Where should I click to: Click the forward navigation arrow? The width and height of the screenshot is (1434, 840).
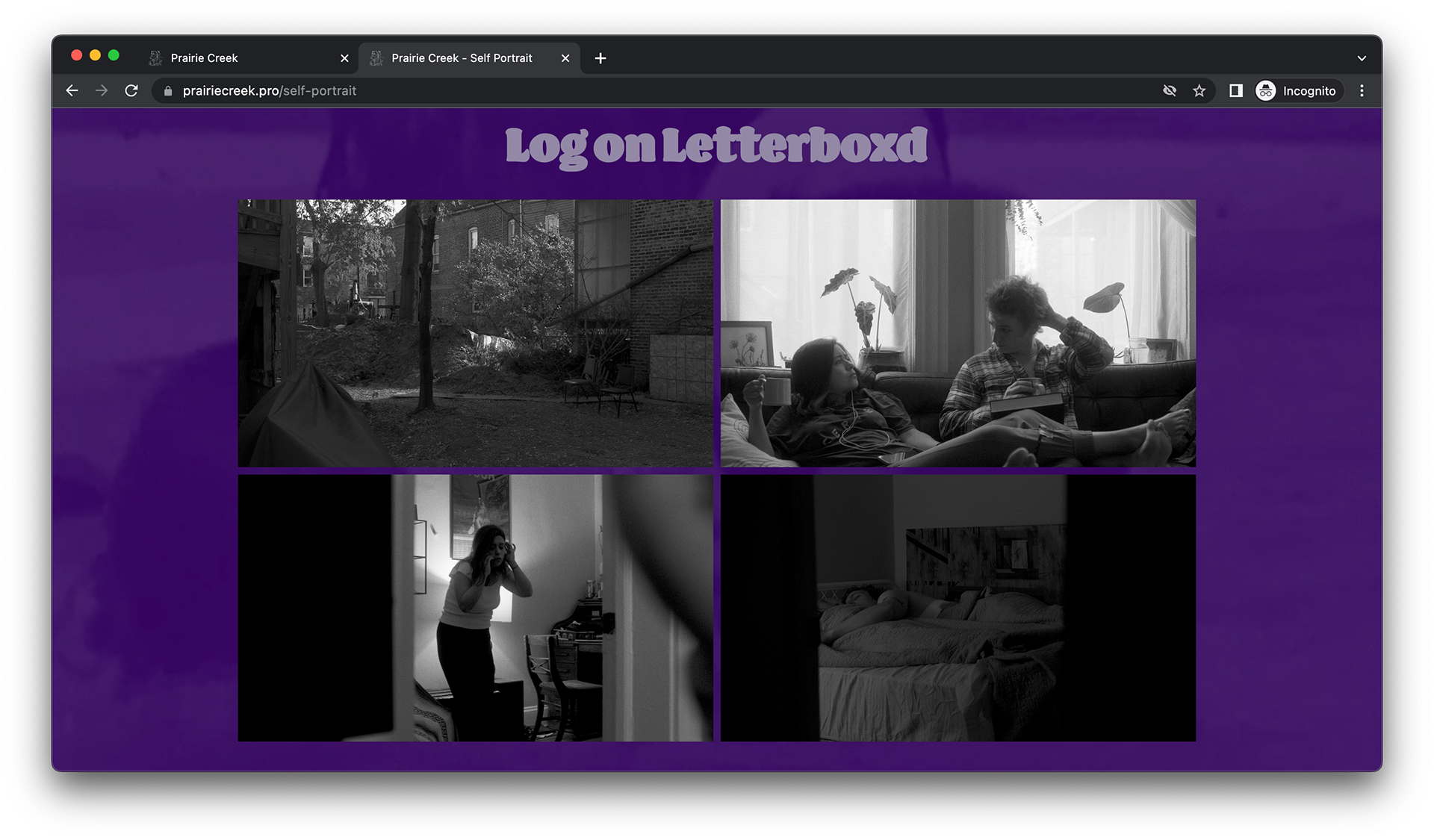tap(102, 91)
